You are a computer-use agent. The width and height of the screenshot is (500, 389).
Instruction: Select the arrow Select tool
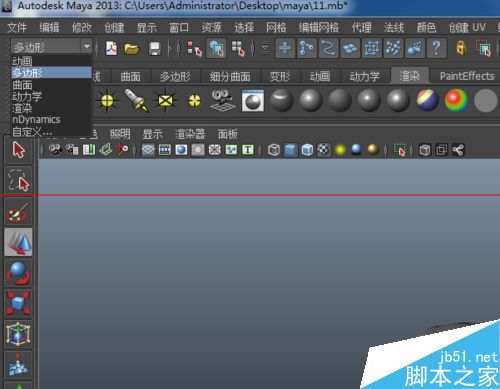pos(18,150)
